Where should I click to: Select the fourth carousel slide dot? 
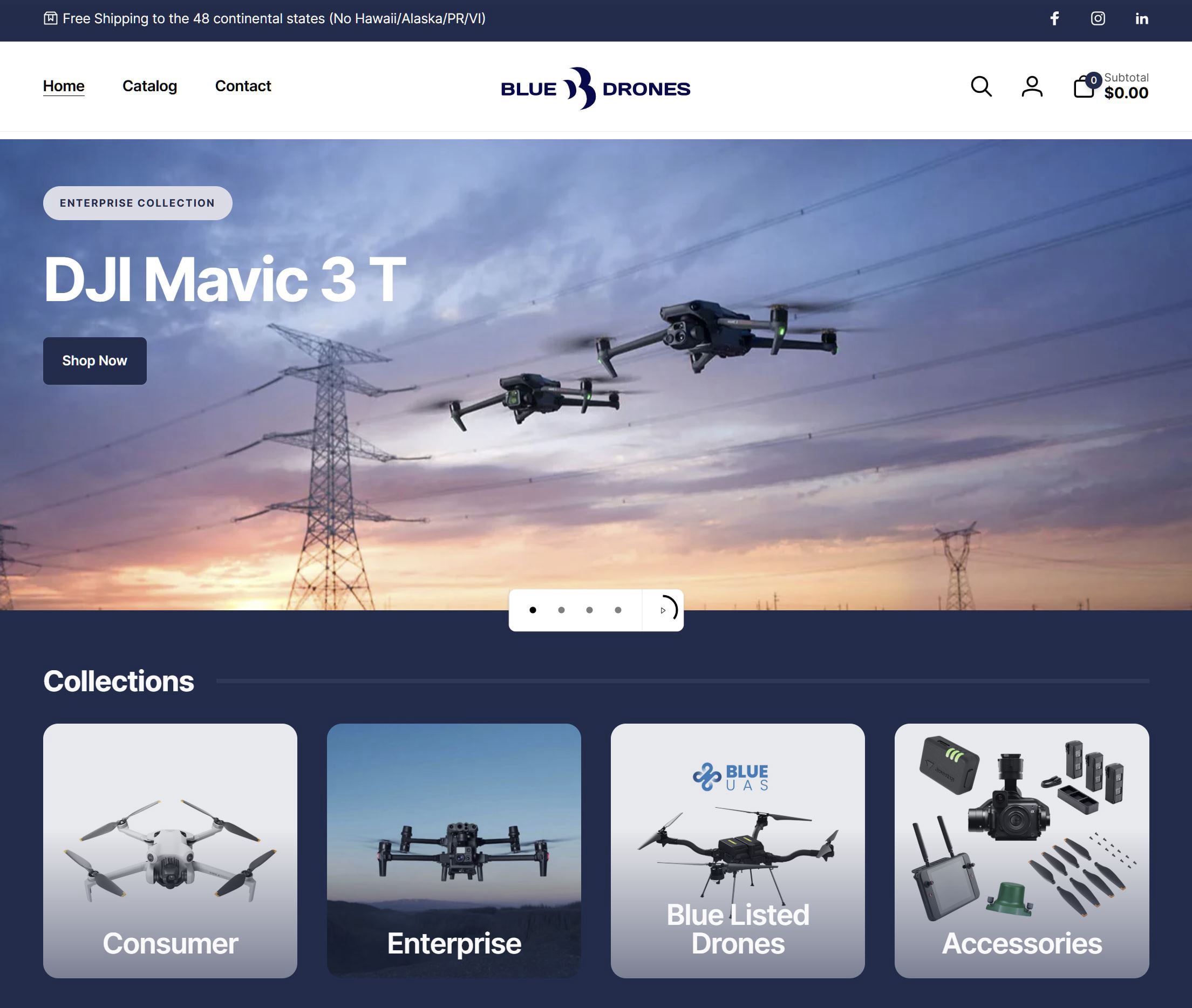[x=617, y=610]
